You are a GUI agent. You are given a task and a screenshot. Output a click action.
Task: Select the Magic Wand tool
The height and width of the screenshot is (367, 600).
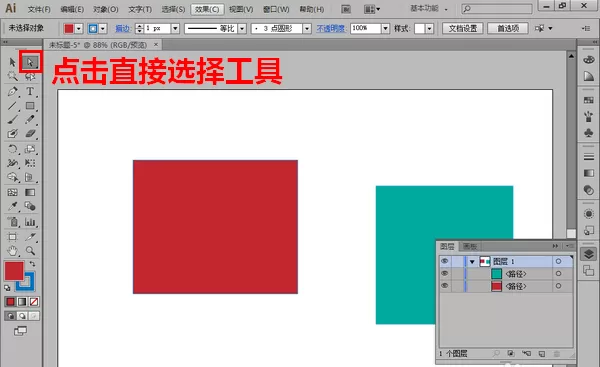coord(12,76)
